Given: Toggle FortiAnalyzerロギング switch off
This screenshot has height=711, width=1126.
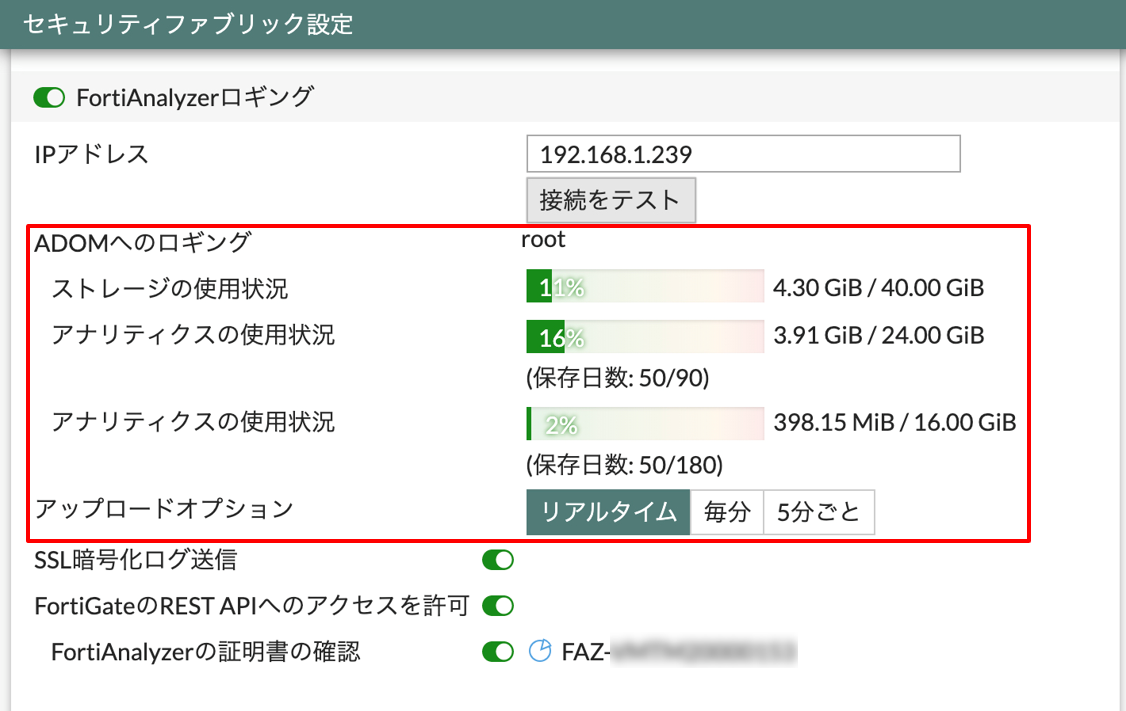Looking at the screenshot, I should point(50,98).
